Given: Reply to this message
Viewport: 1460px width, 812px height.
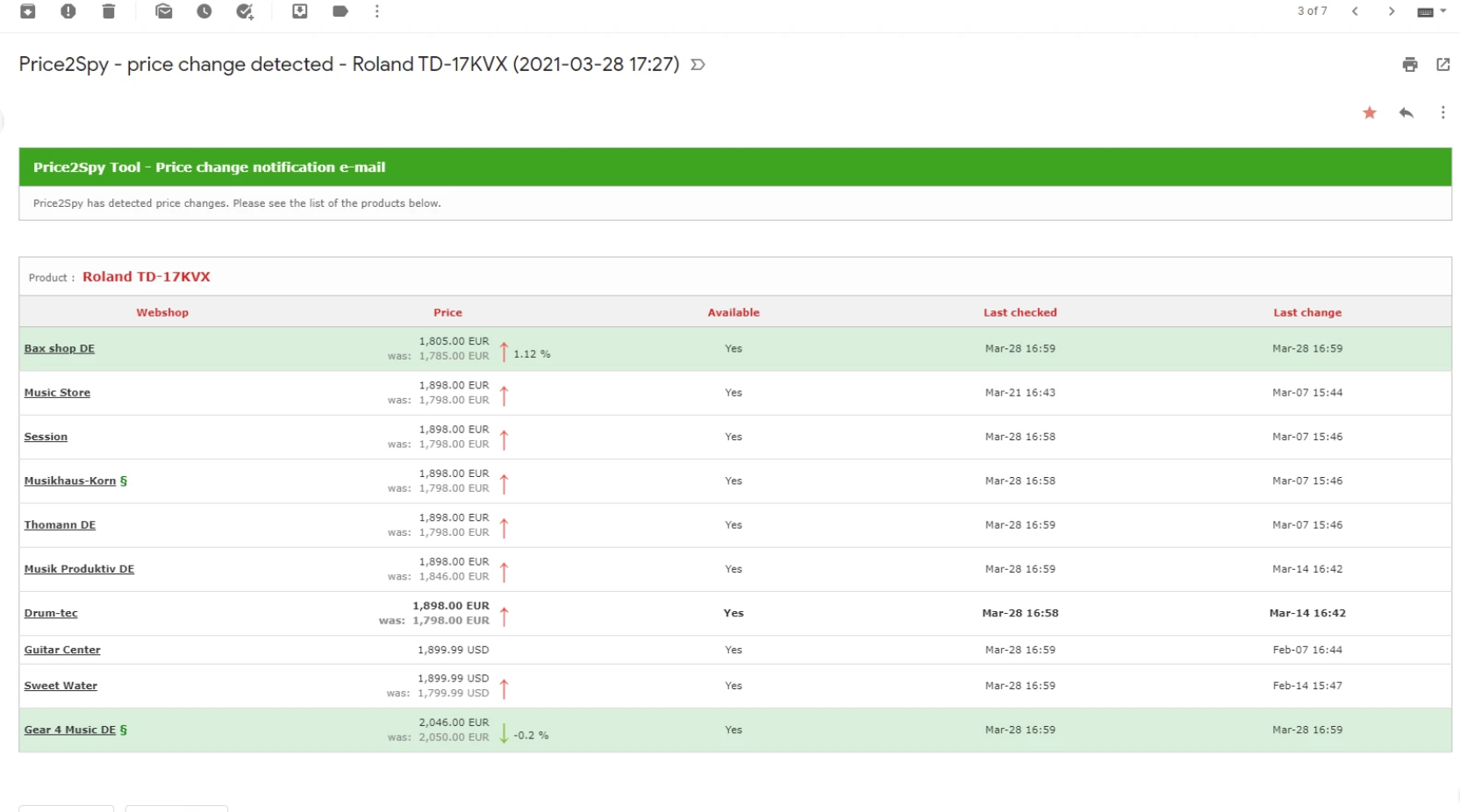Looking at the screenshot, I should point(1406,113).
